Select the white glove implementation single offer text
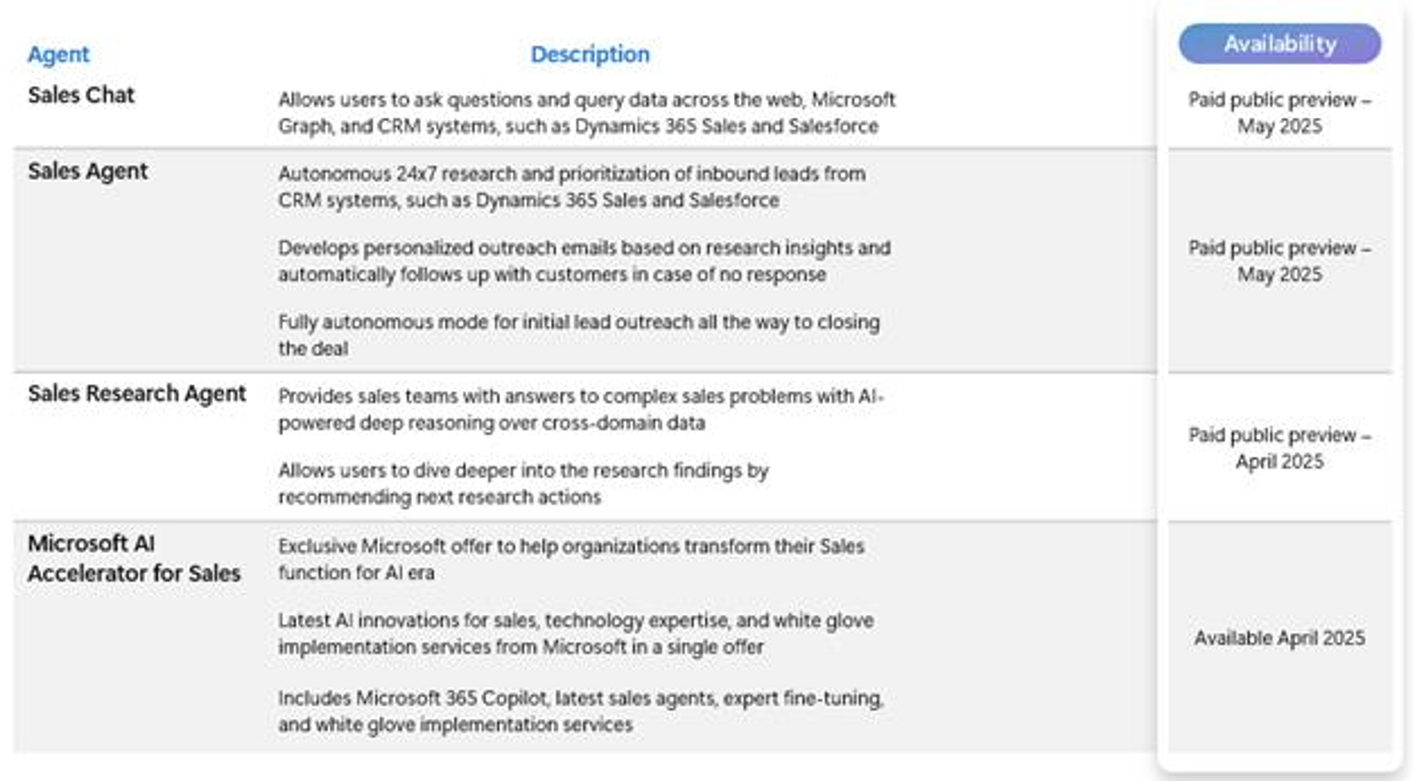Screen dimensions: 1414x781 (x=575, y=634)
